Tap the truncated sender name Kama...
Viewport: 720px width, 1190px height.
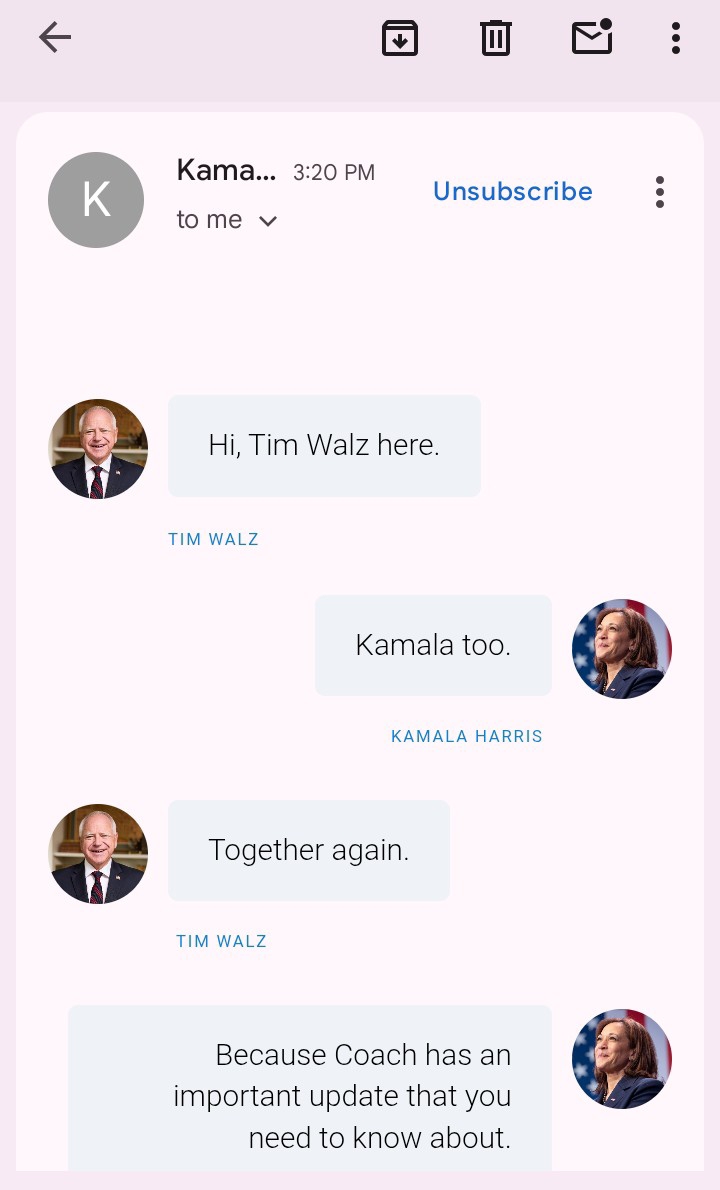coord(226,170)
